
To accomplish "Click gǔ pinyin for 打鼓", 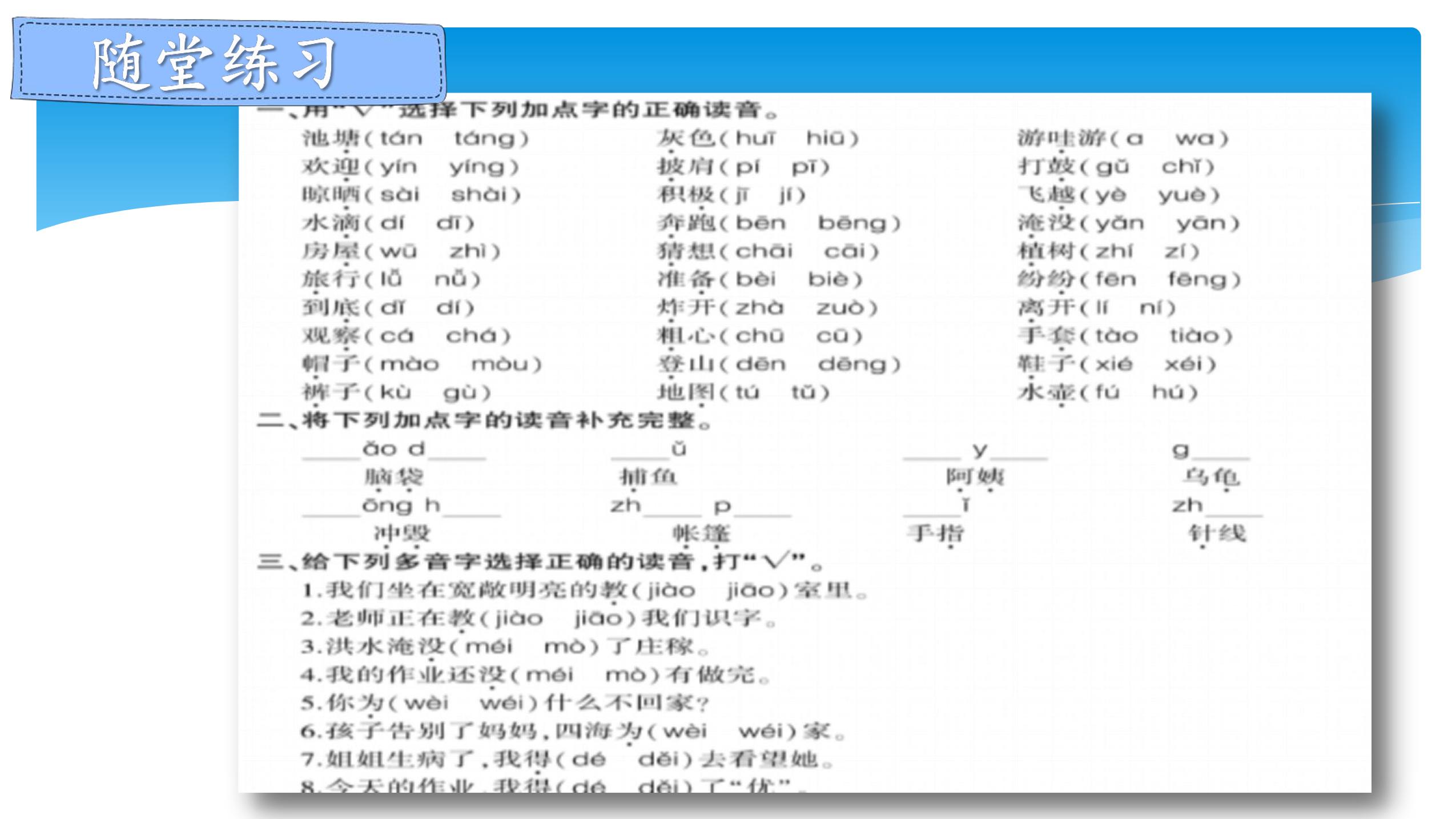I will point(1113,167).
